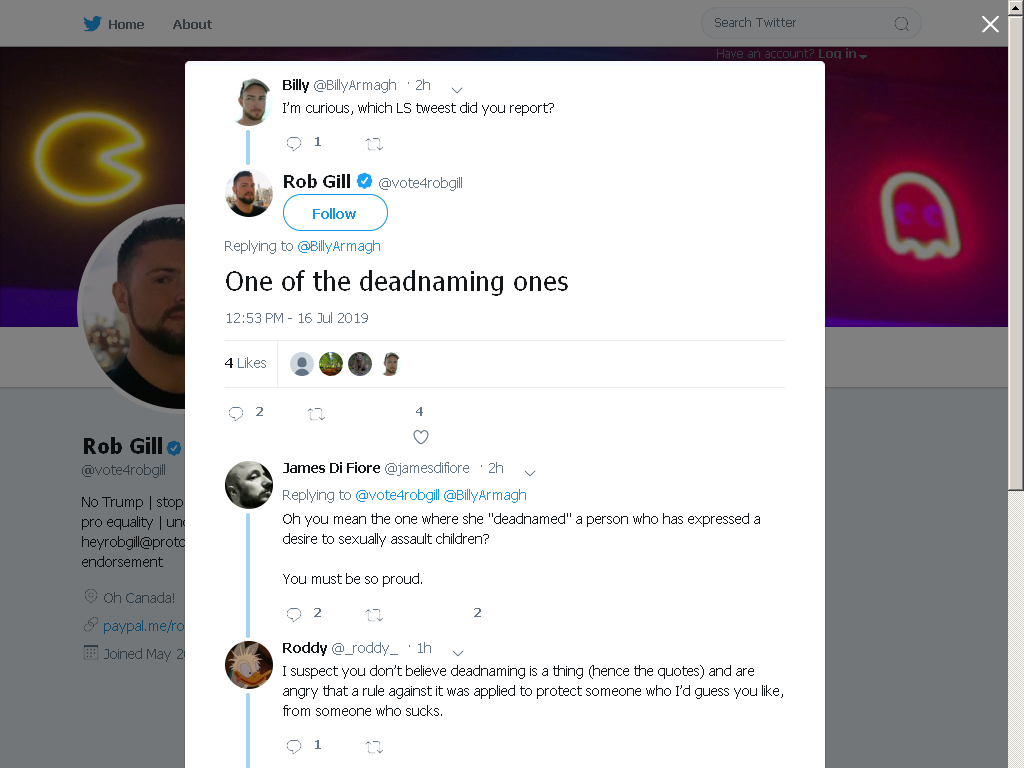Open the Log in dropdown
This screenshot has width=1024, height=768.
(x=842, y=54)
